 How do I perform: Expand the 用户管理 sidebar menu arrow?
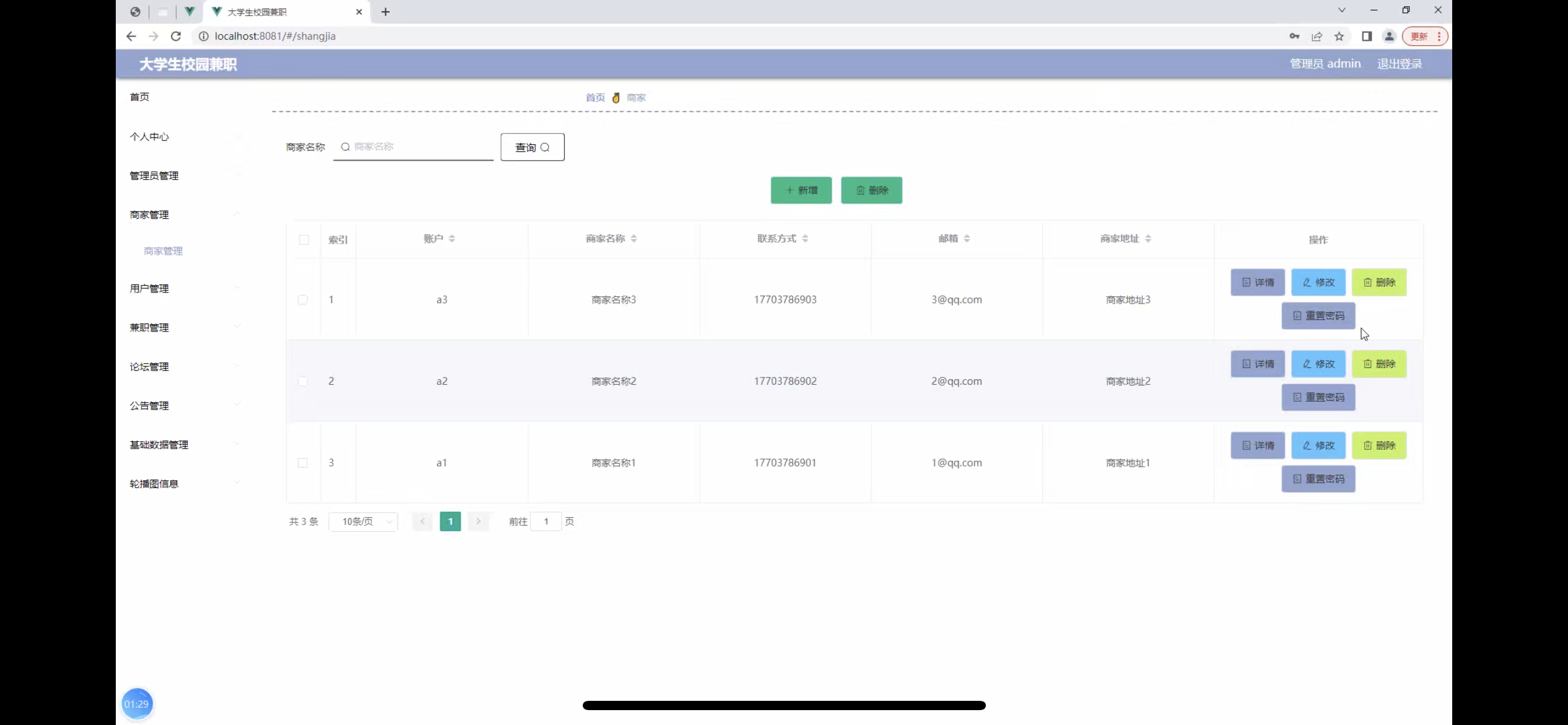tap(237, 288)
